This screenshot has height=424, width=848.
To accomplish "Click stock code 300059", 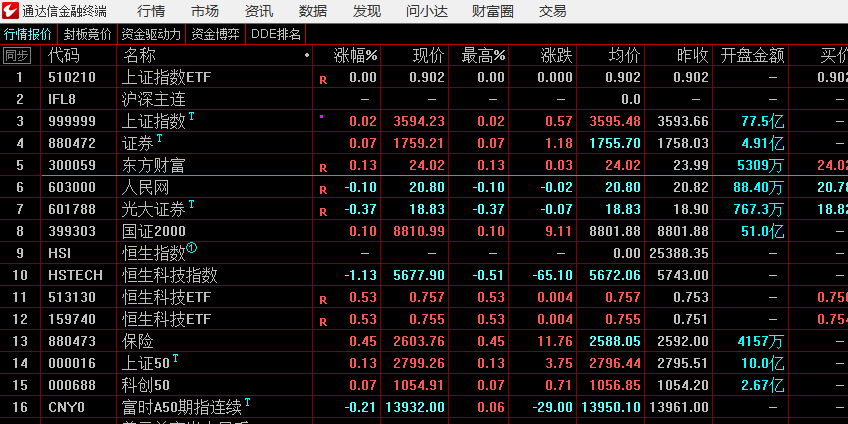I will point(72,165).
